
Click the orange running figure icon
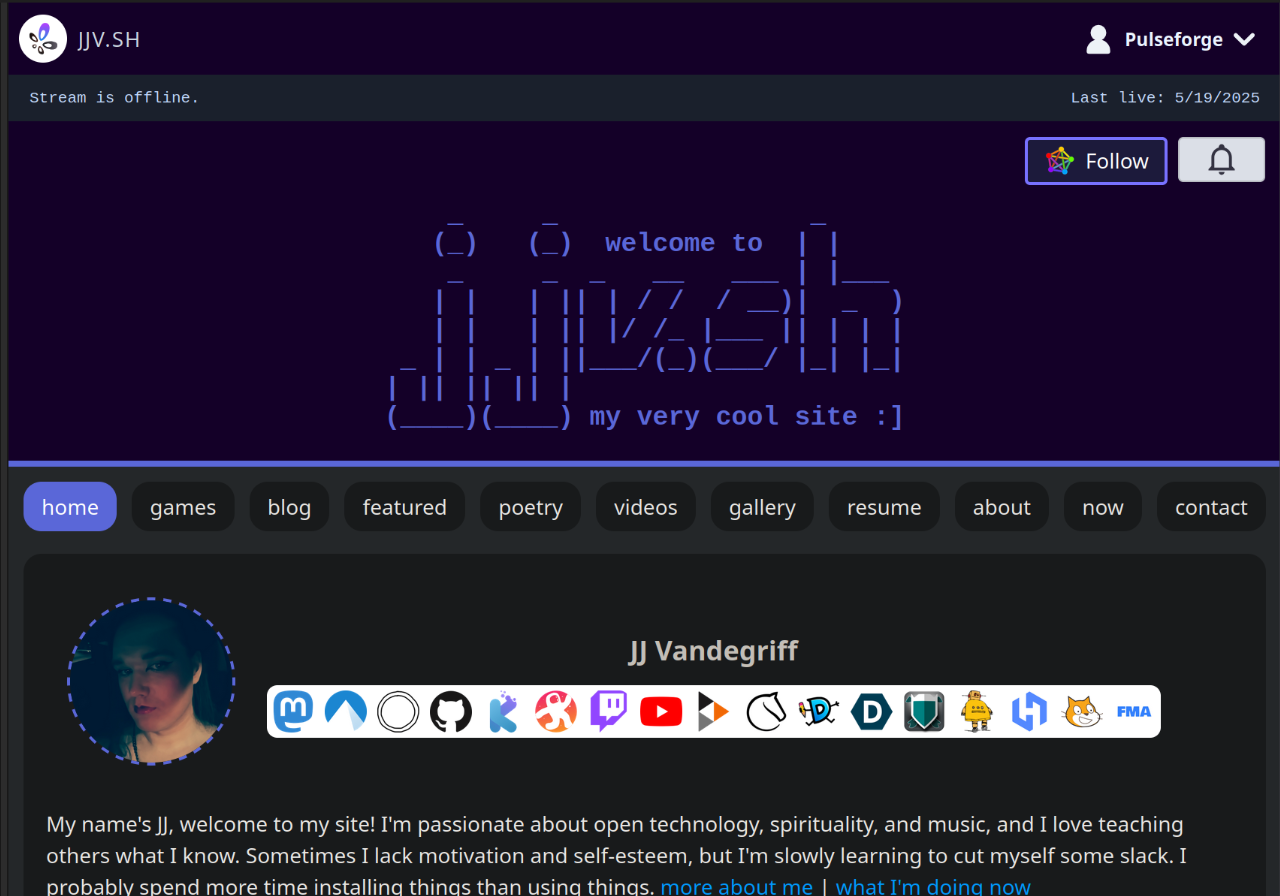tap(556, 712)
